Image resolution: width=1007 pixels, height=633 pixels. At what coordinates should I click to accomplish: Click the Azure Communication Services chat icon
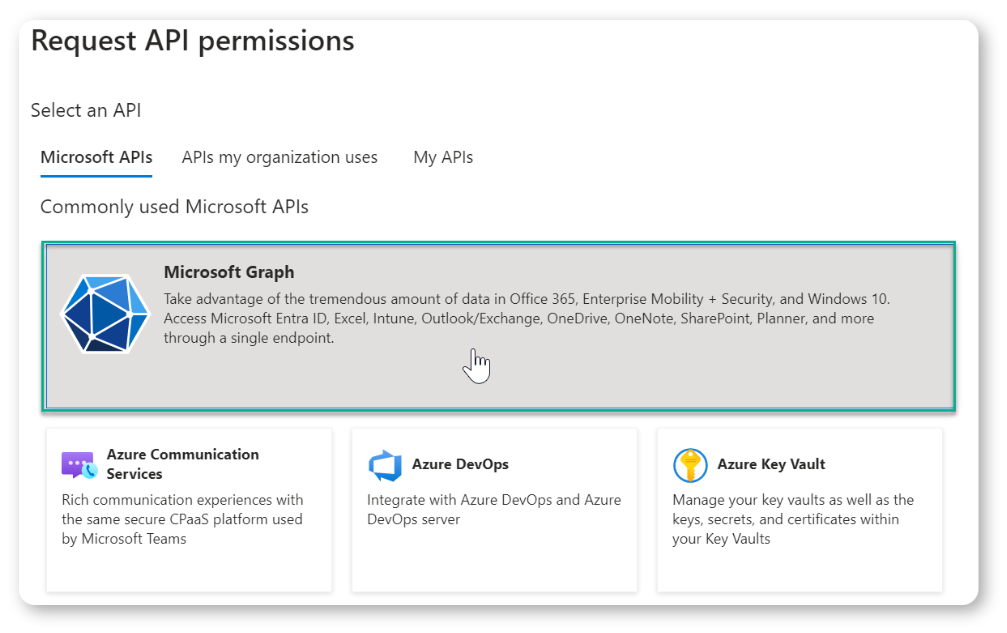[x=78, y=465]
